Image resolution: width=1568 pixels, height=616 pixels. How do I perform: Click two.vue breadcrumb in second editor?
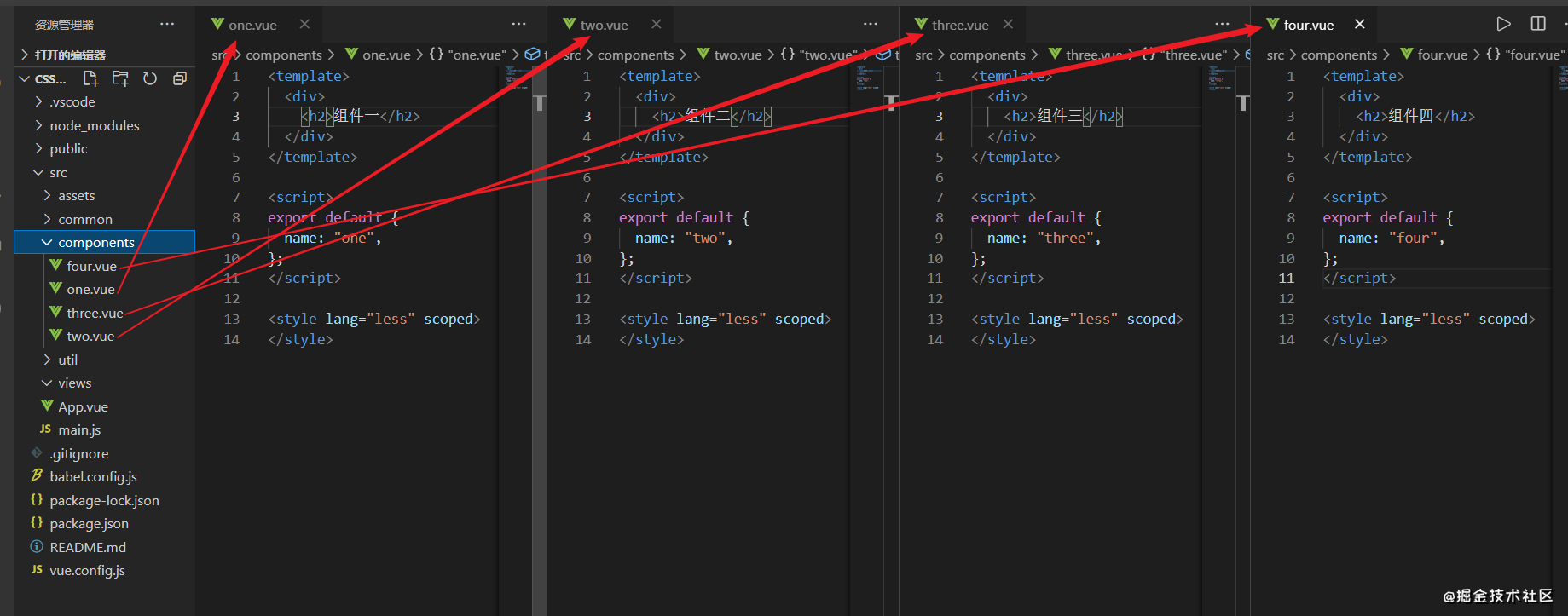738,55
